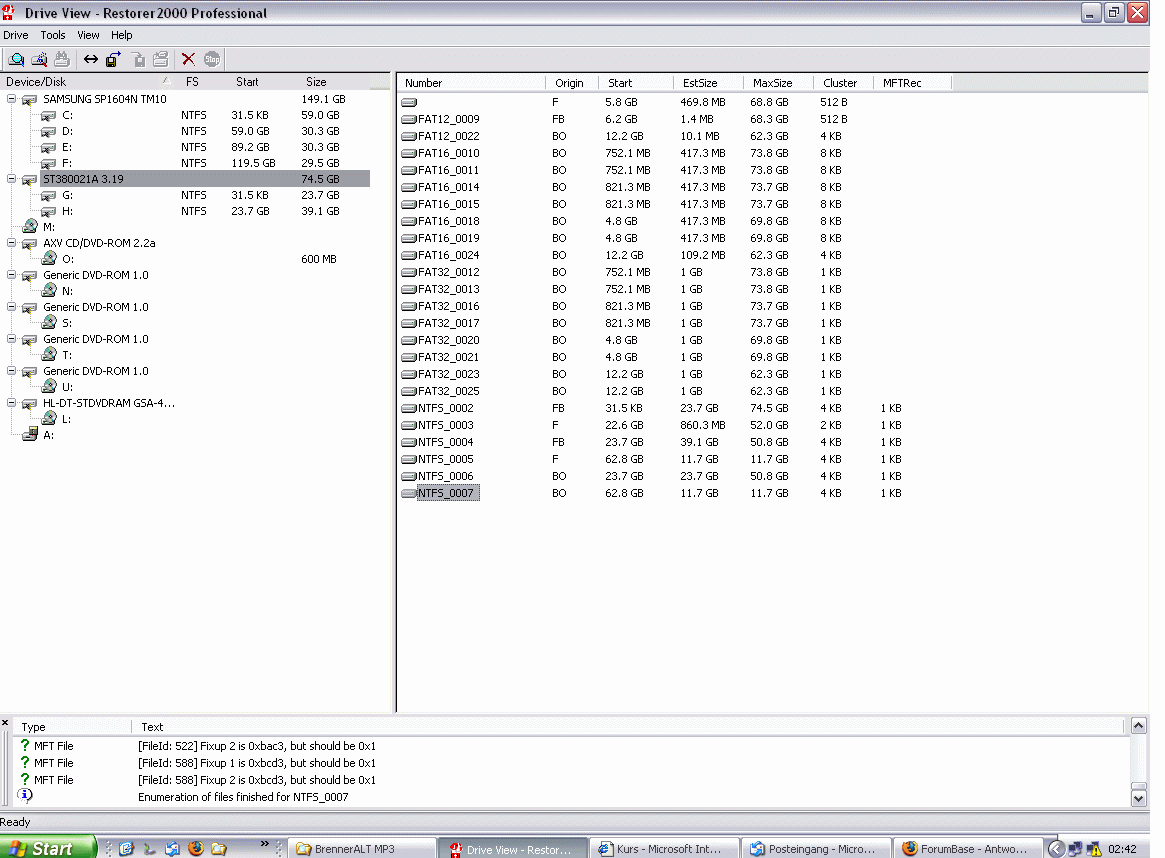Close the log panel with its x
Viewport: 1165px width, 858px height.
click(5, 723)
